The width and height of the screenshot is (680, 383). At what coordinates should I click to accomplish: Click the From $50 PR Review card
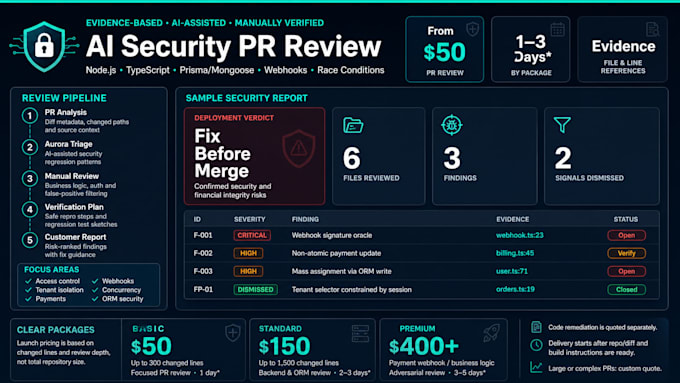coord(445,49)
